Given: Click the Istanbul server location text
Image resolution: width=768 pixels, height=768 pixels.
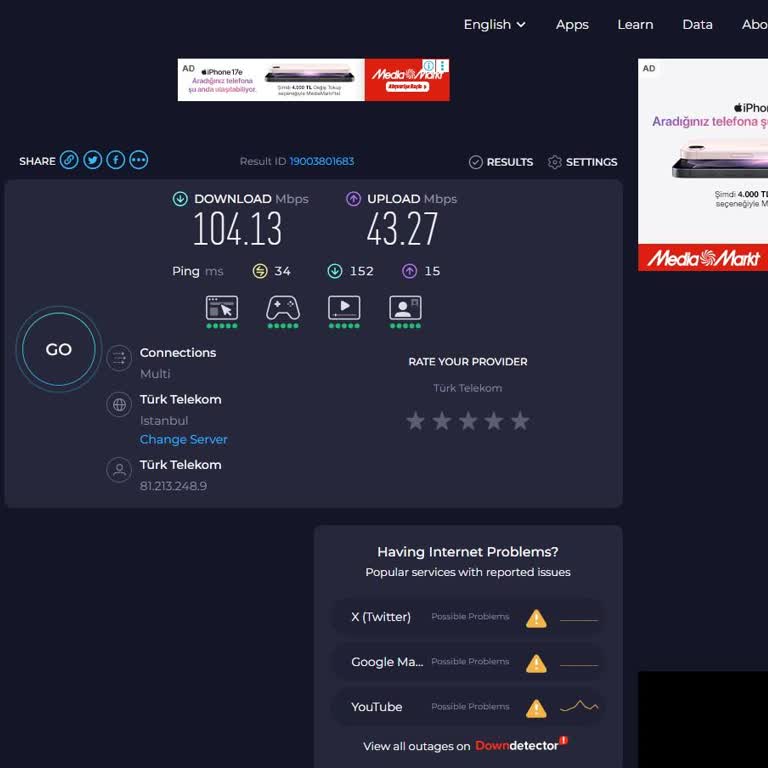Looking at the screenshot, I should pyautogui.click(x=164, y=421).
